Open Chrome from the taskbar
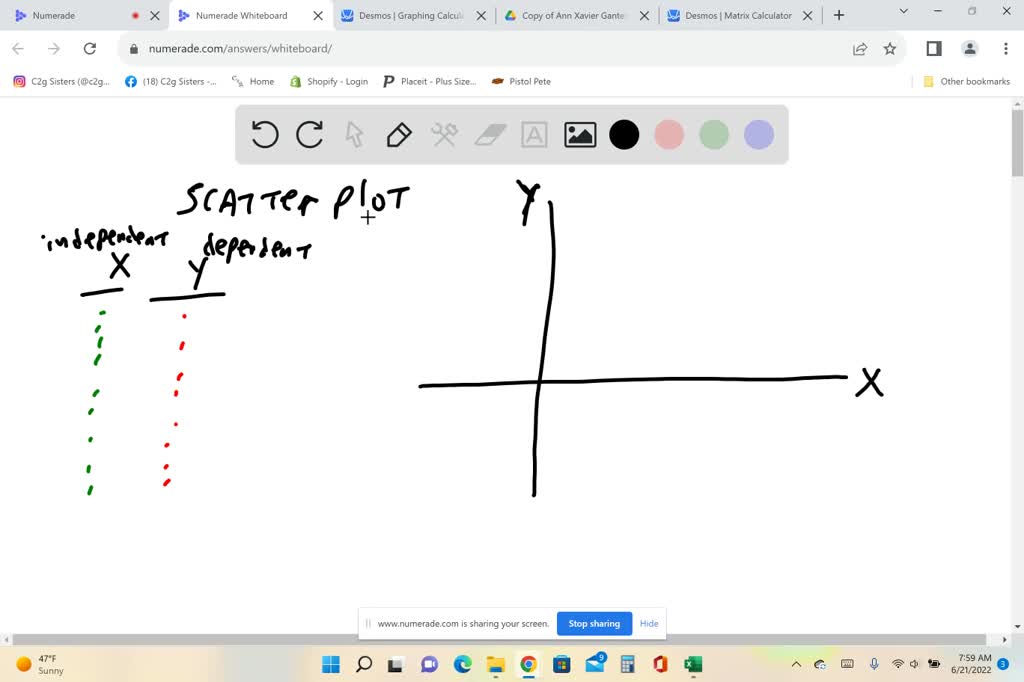Image resolution: width=1024 pixels, height=682 pixels. (x=528, y=664)
